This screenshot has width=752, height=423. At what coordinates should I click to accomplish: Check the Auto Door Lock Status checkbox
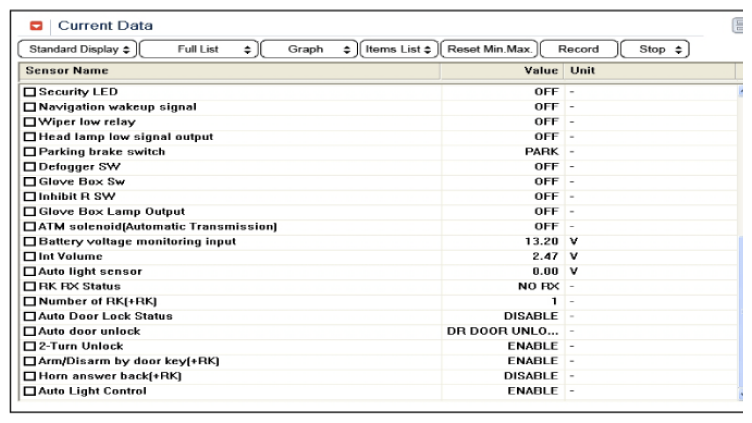coord(30,317)
